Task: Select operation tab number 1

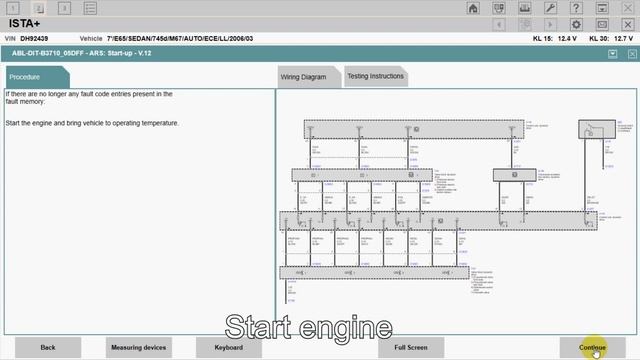Action: click(13, 8)
